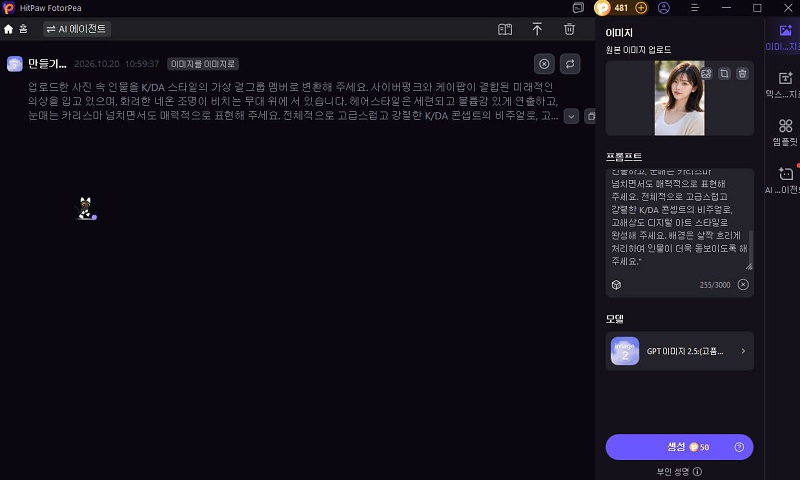Click the 모델 section heading
800x480 pixels.
(x=615, y=319)
